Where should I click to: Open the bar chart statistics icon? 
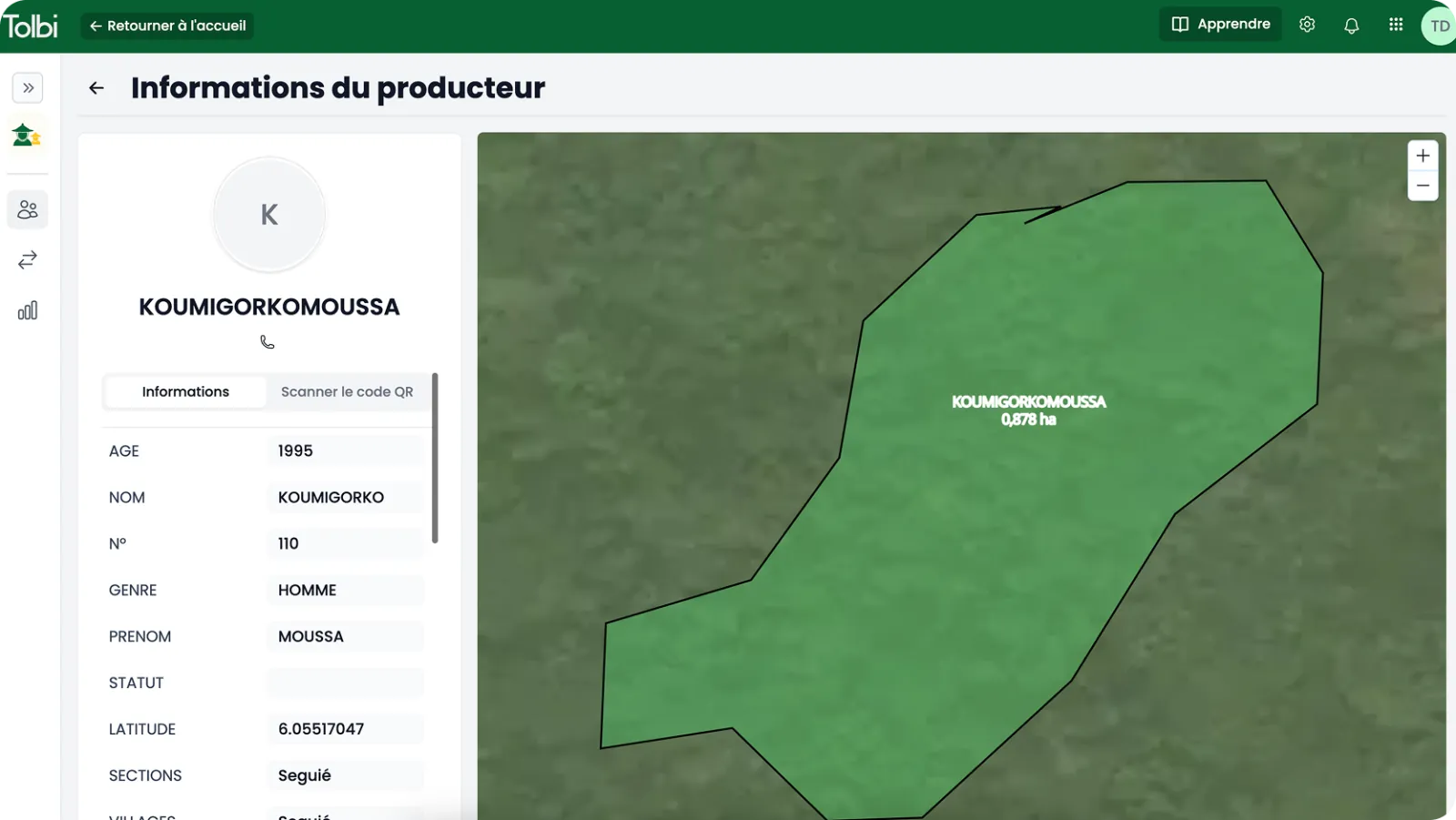click(27, 310)
